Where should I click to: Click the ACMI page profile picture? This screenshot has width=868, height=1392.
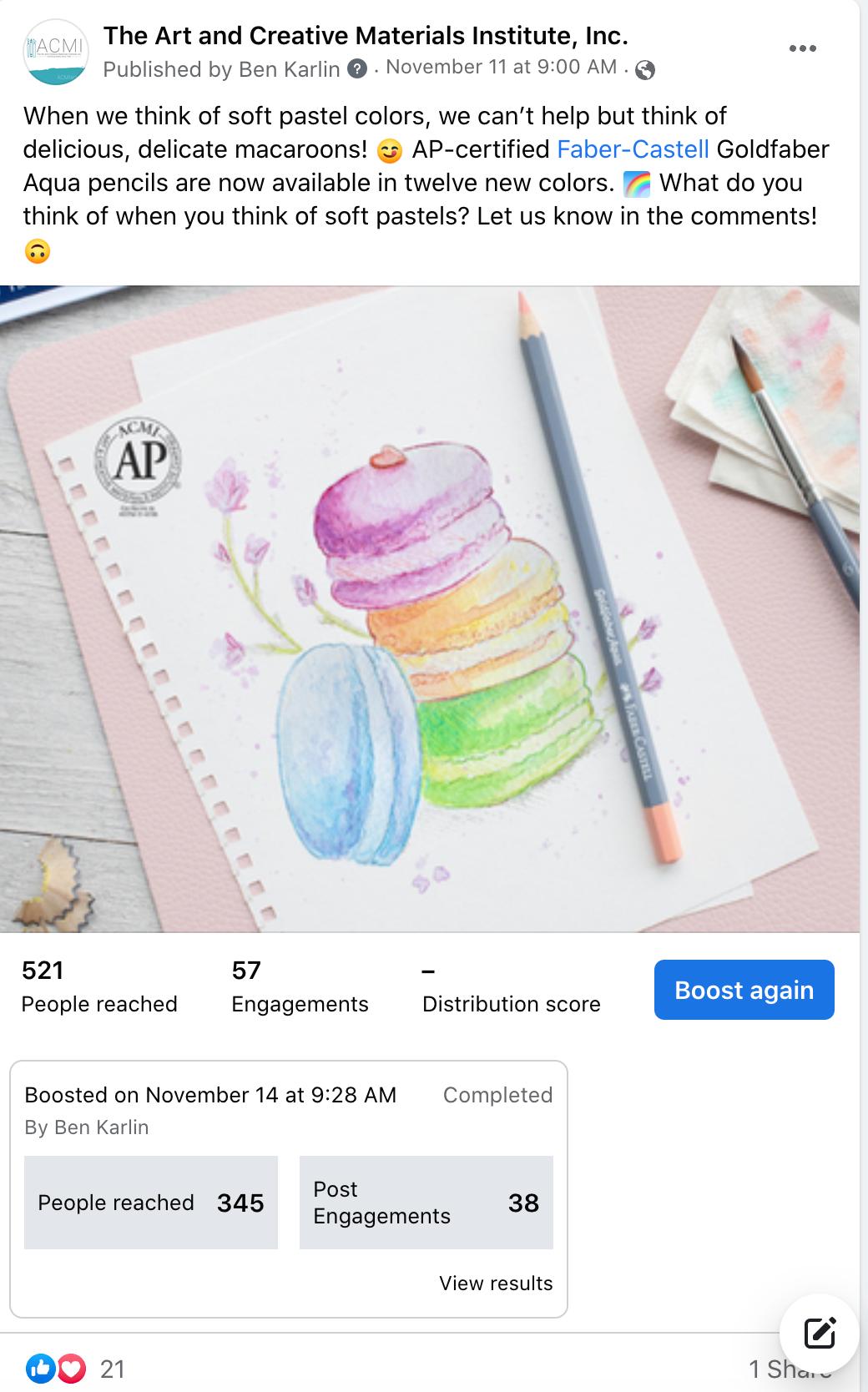tap(56, 52)
